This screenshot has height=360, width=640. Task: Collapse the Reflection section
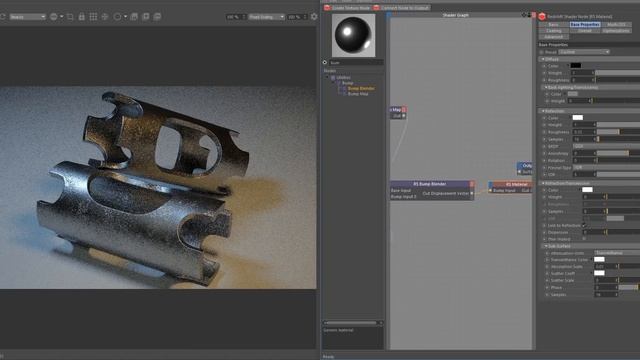pos(543,111)
